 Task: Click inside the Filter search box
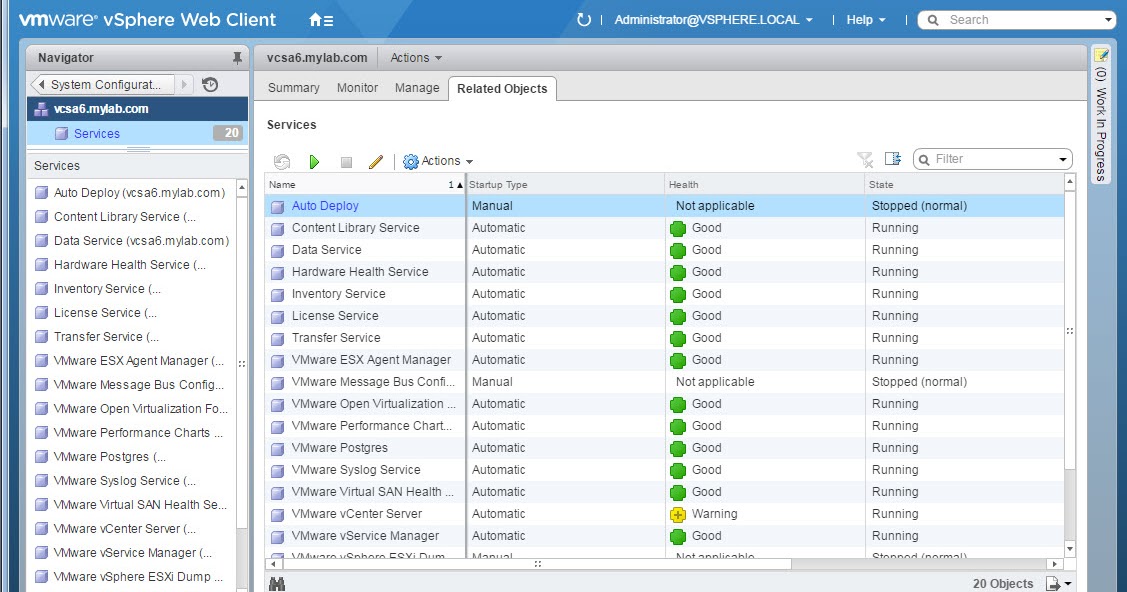pyautogui.click(x=985, y=158)
